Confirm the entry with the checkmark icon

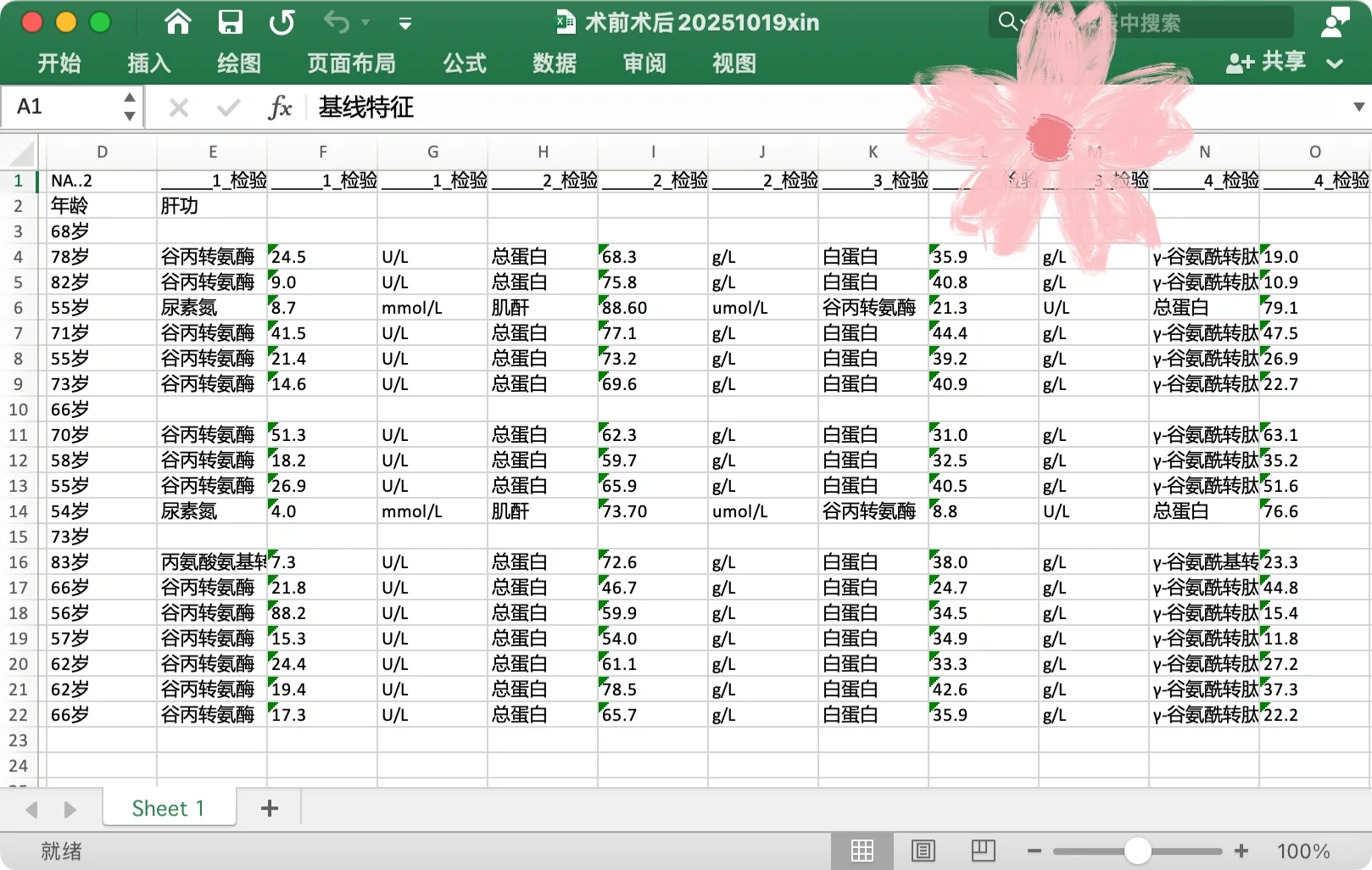click(227, 107)
